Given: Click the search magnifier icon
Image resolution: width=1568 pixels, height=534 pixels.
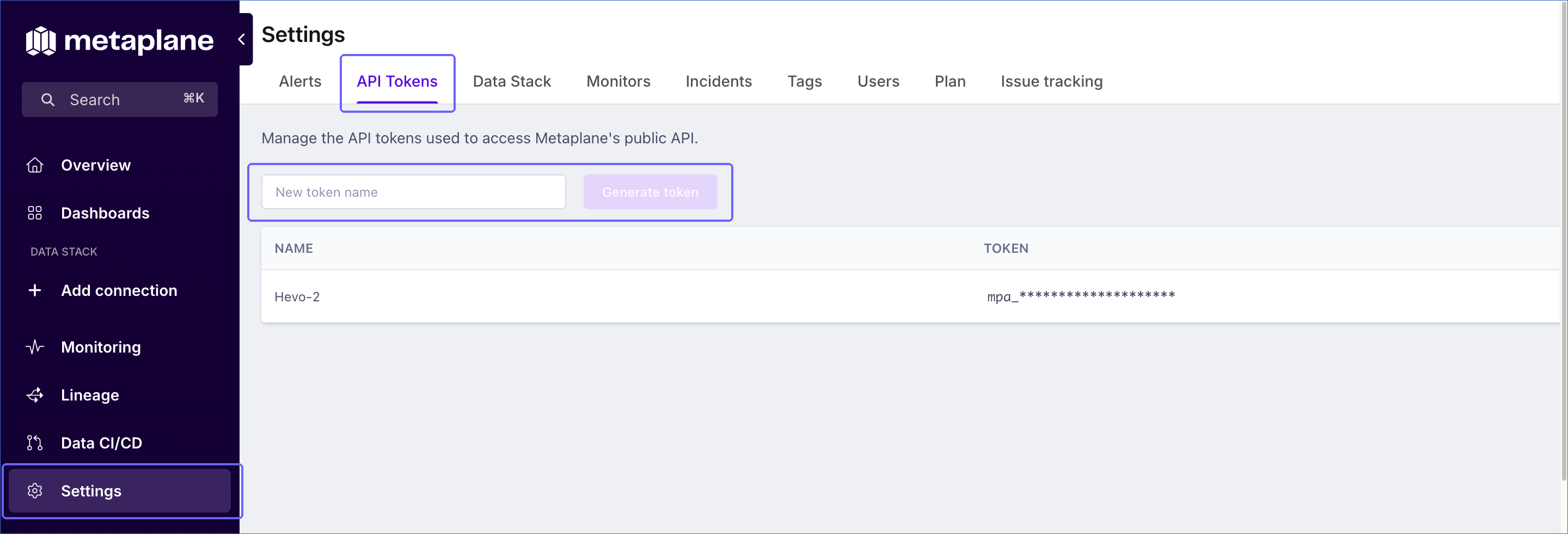Looking at the screenshot, I should (47, 99).
